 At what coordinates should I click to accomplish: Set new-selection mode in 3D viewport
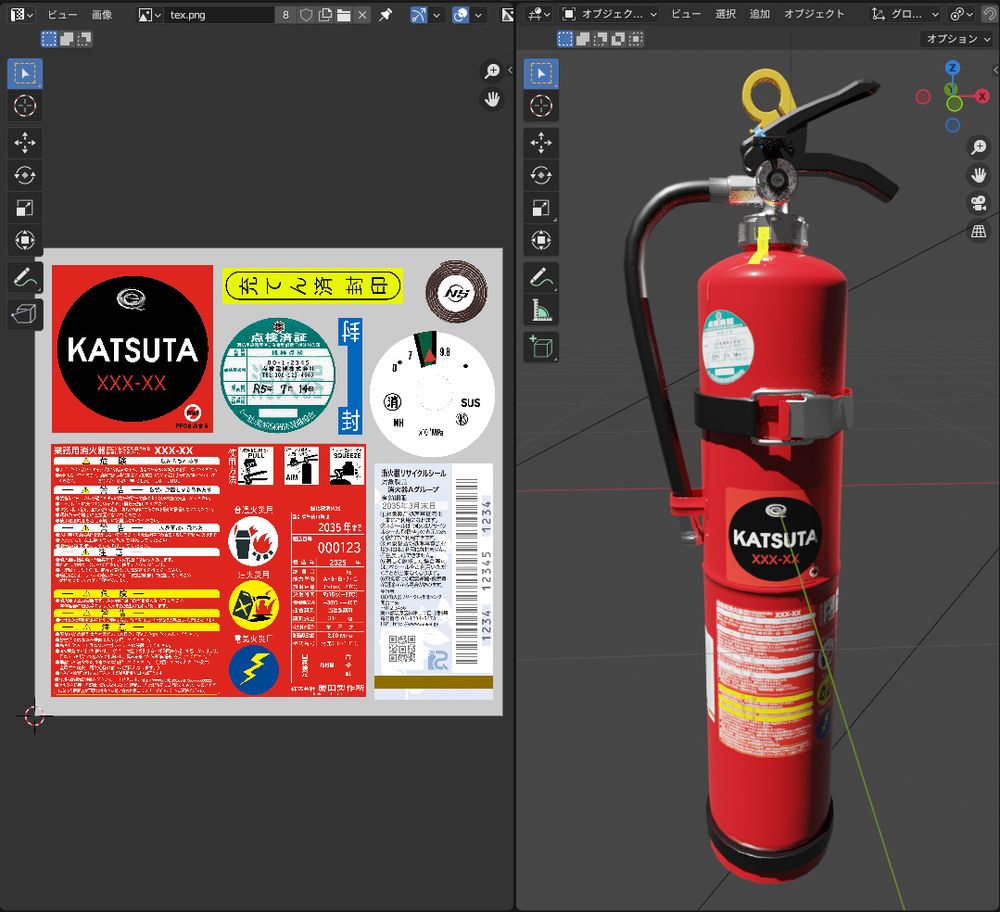(x=565, y=39)
